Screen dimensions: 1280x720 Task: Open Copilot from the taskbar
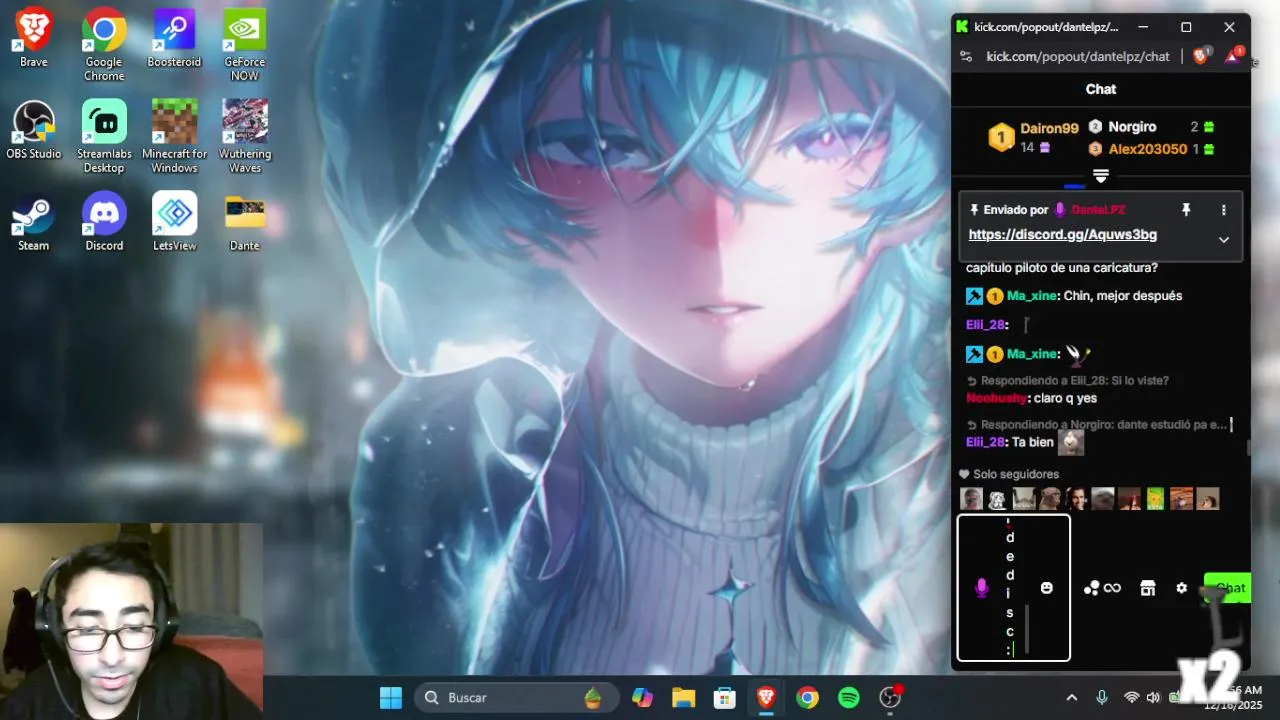pyautogui.click(x=642, y=697)
